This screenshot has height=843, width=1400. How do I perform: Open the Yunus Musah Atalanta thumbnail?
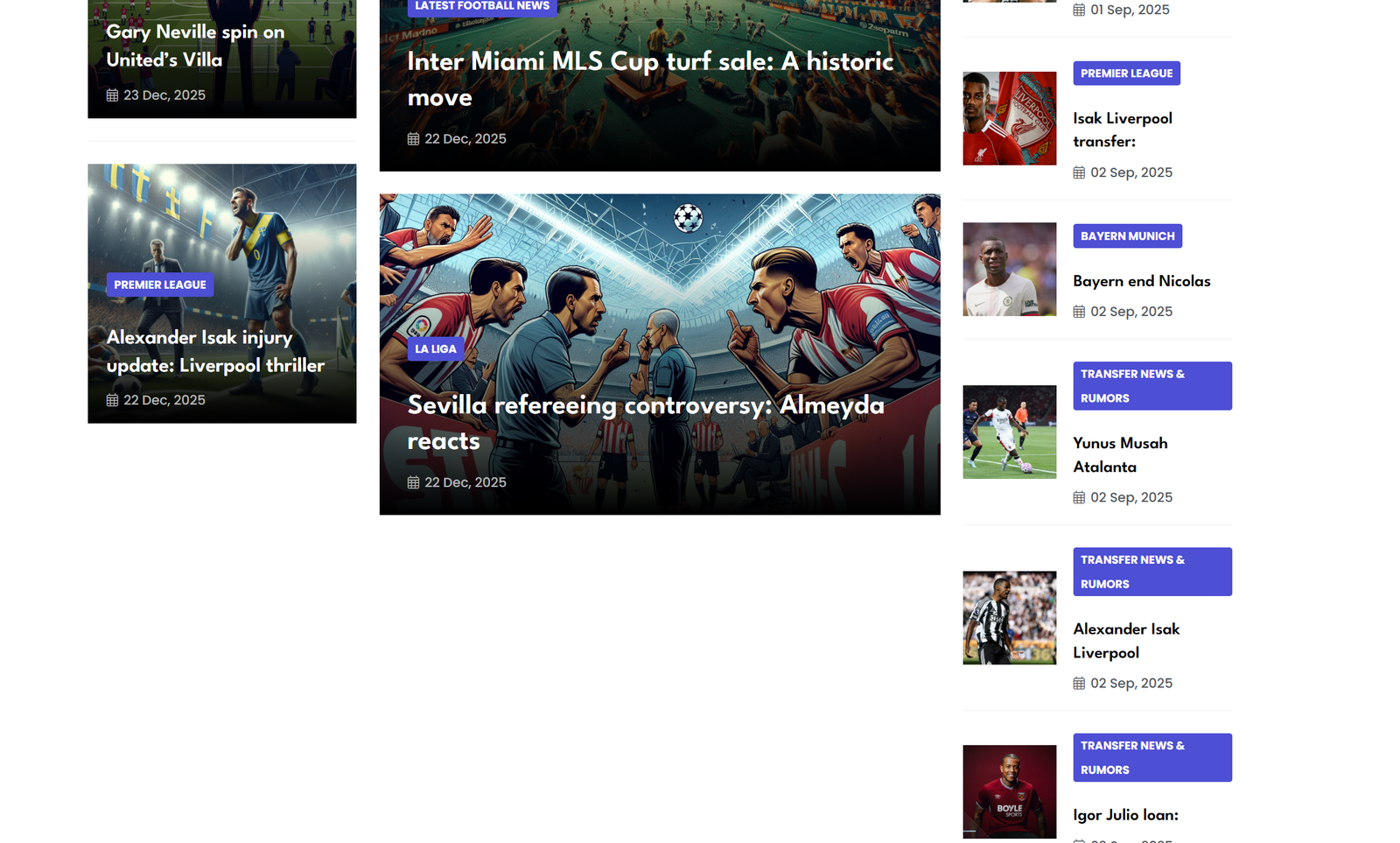1010,432
